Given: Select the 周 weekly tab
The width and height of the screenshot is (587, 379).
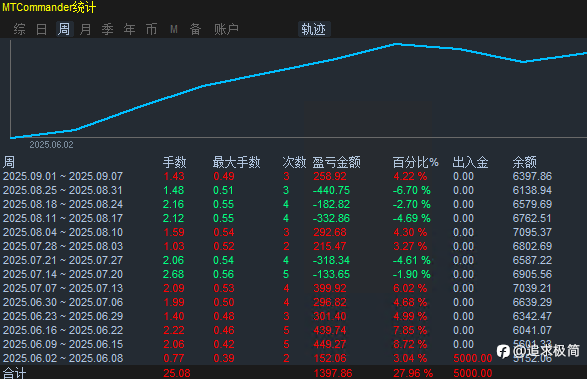Looking at the screenshot, I should click(64, 29).
